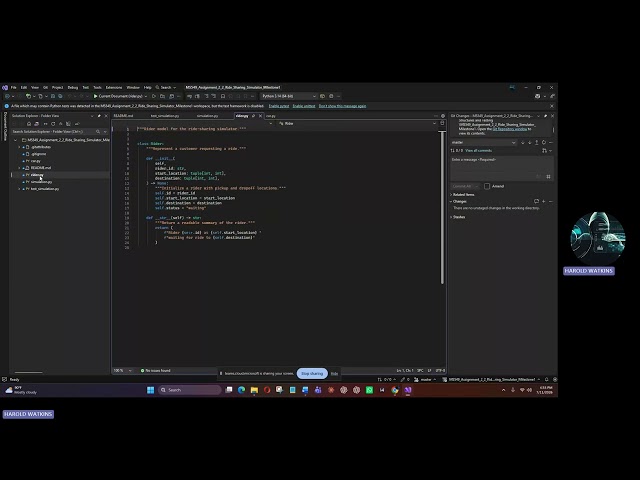Open WhatsApp from the Windows taskbar
Viewport: 640px width, 480px height.
(369, 390)
